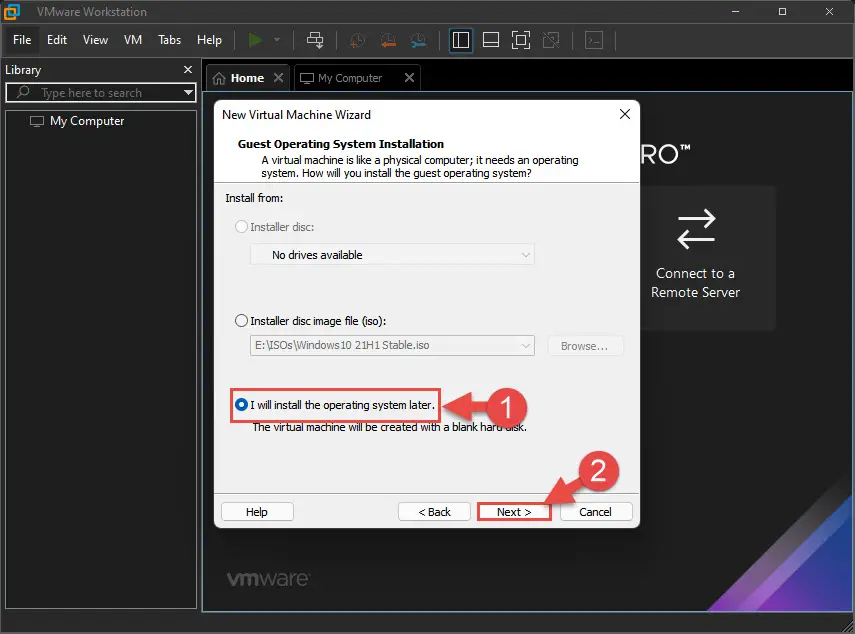Screen dimensions: 855x634
Task: Proceed with the Next > button
Action: [x=514, y=512]
